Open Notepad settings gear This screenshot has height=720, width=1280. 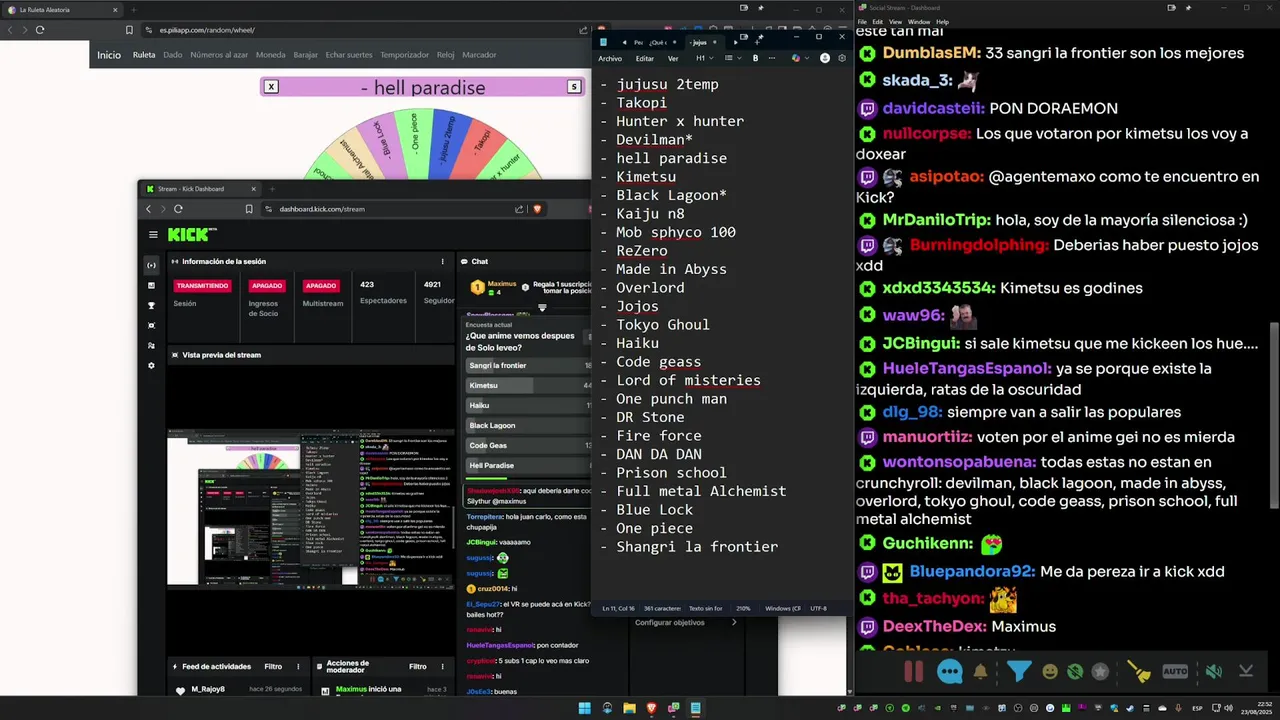pyautogui.click(x=842, y=58)
